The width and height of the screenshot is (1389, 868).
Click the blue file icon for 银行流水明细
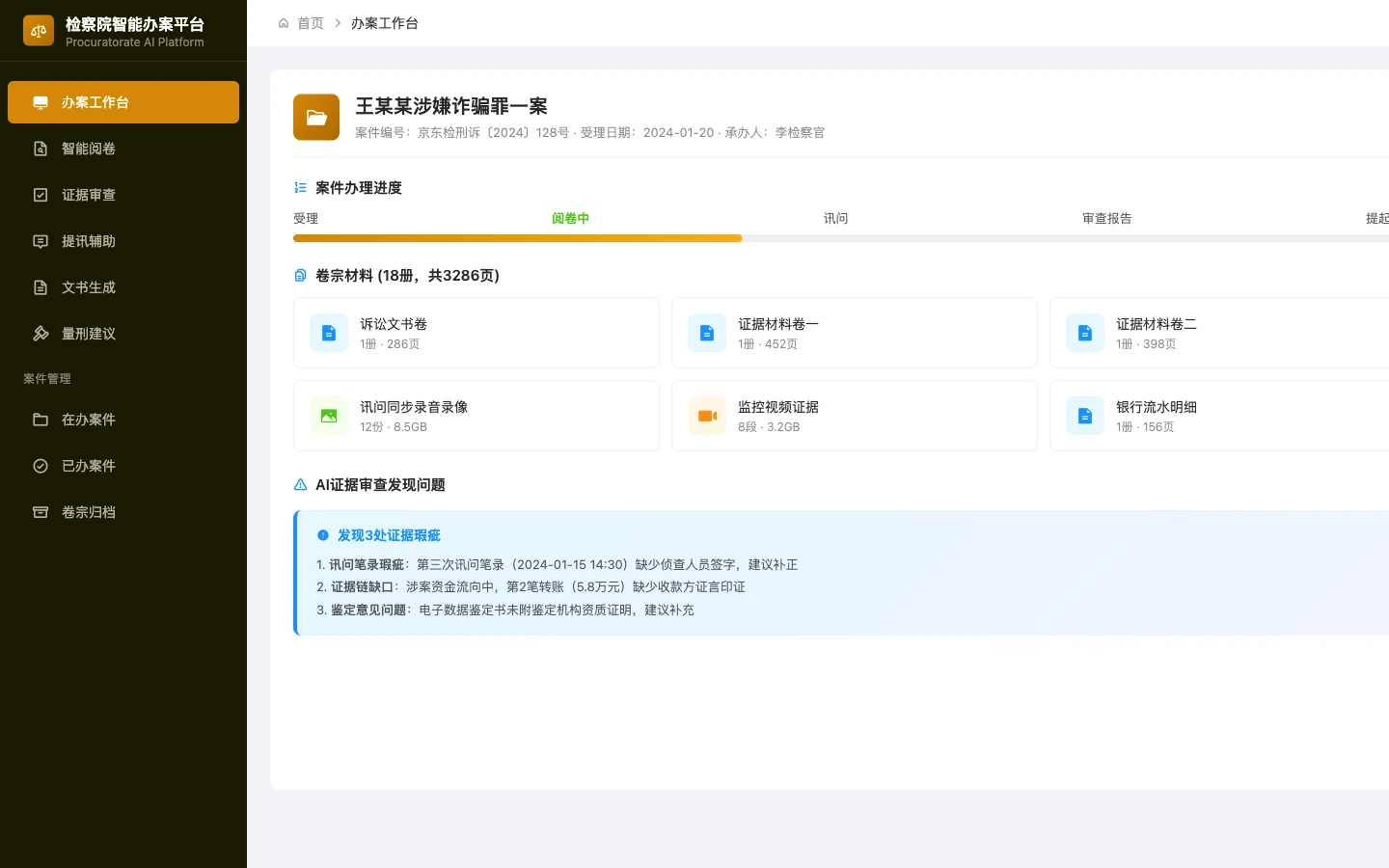point(1085,416)
